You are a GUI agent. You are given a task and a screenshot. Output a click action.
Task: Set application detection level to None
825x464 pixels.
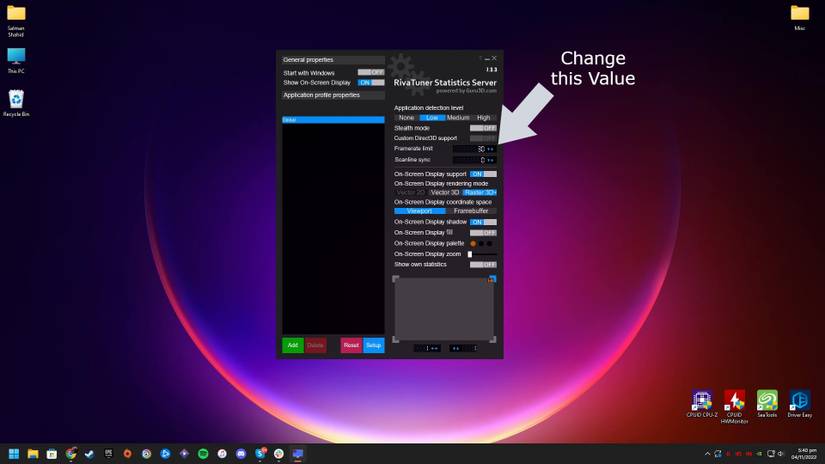pos(406,118)
